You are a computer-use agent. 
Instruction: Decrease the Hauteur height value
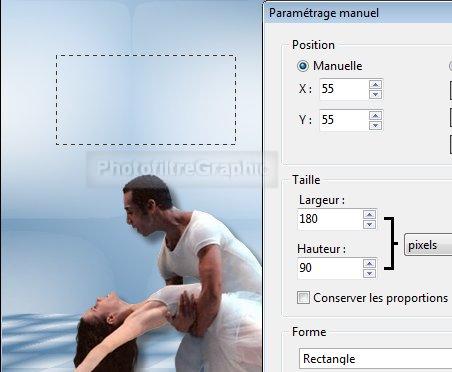(369, 273)
